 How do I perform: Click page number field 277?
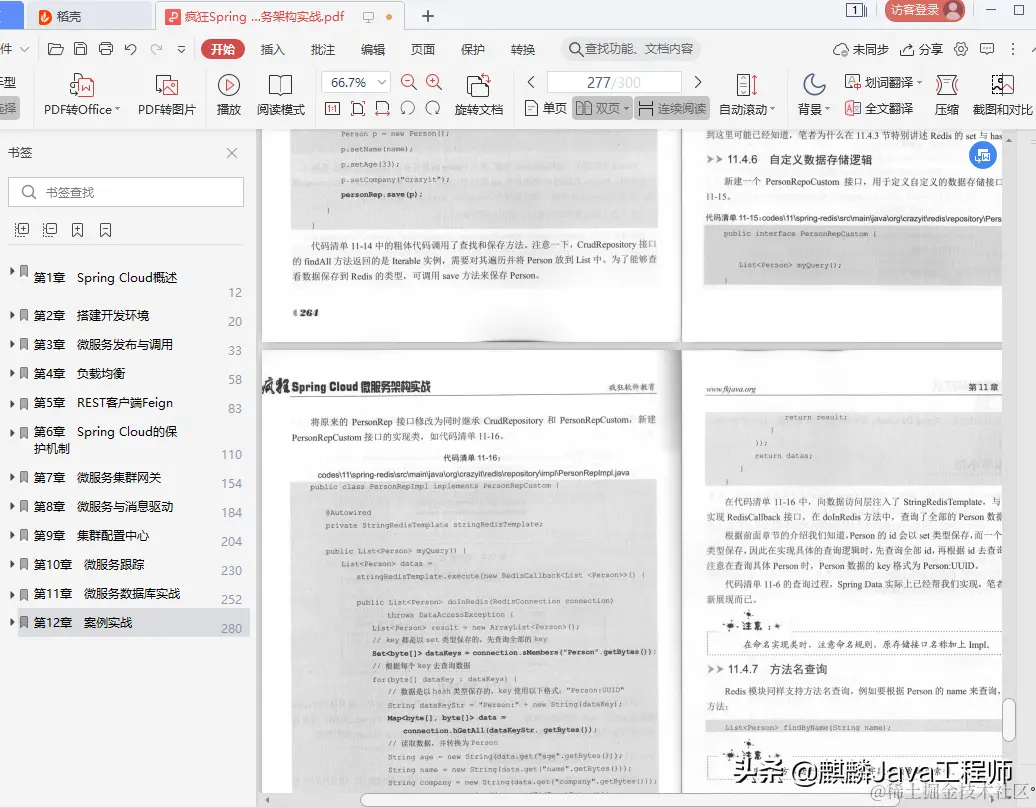pyautogui.click(x=614, y=82)
